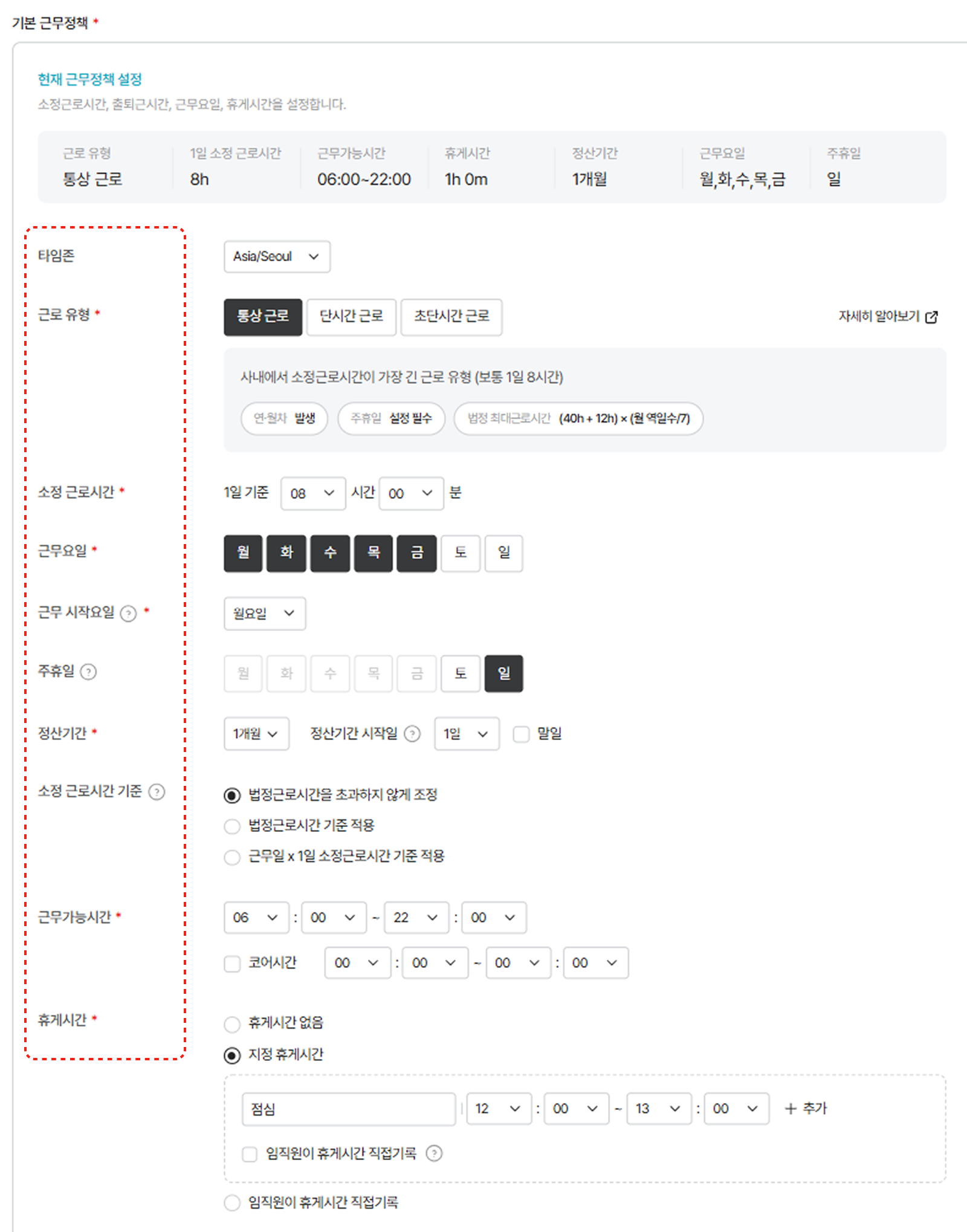
Task: Toggle 월 in 근무요일 row
Action: (243, 553)
